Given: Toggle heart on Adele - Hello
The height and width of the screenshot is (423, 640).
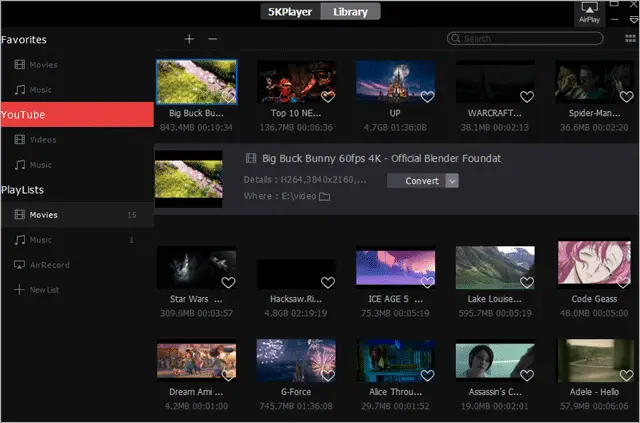Looking at the screenshot, I should (627, 375).
